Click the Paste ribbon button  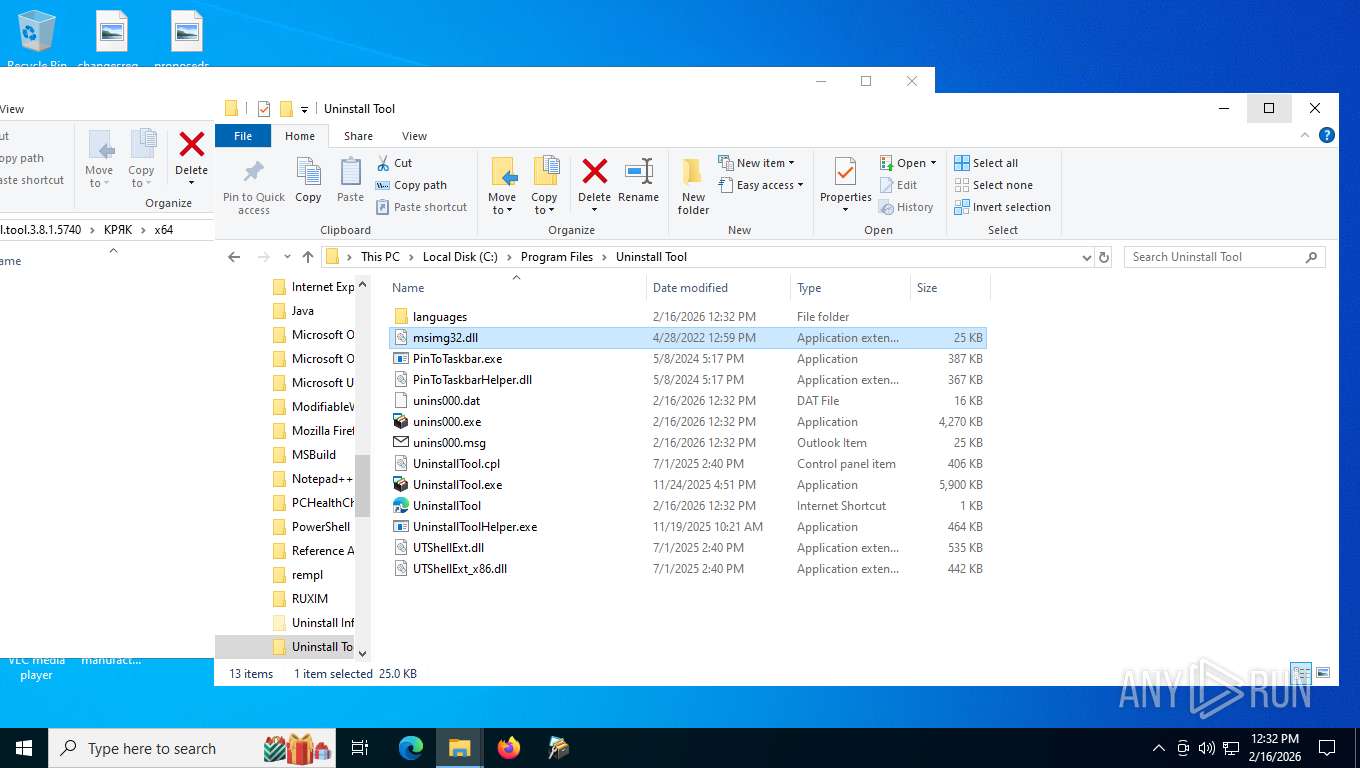click(350, 181)
